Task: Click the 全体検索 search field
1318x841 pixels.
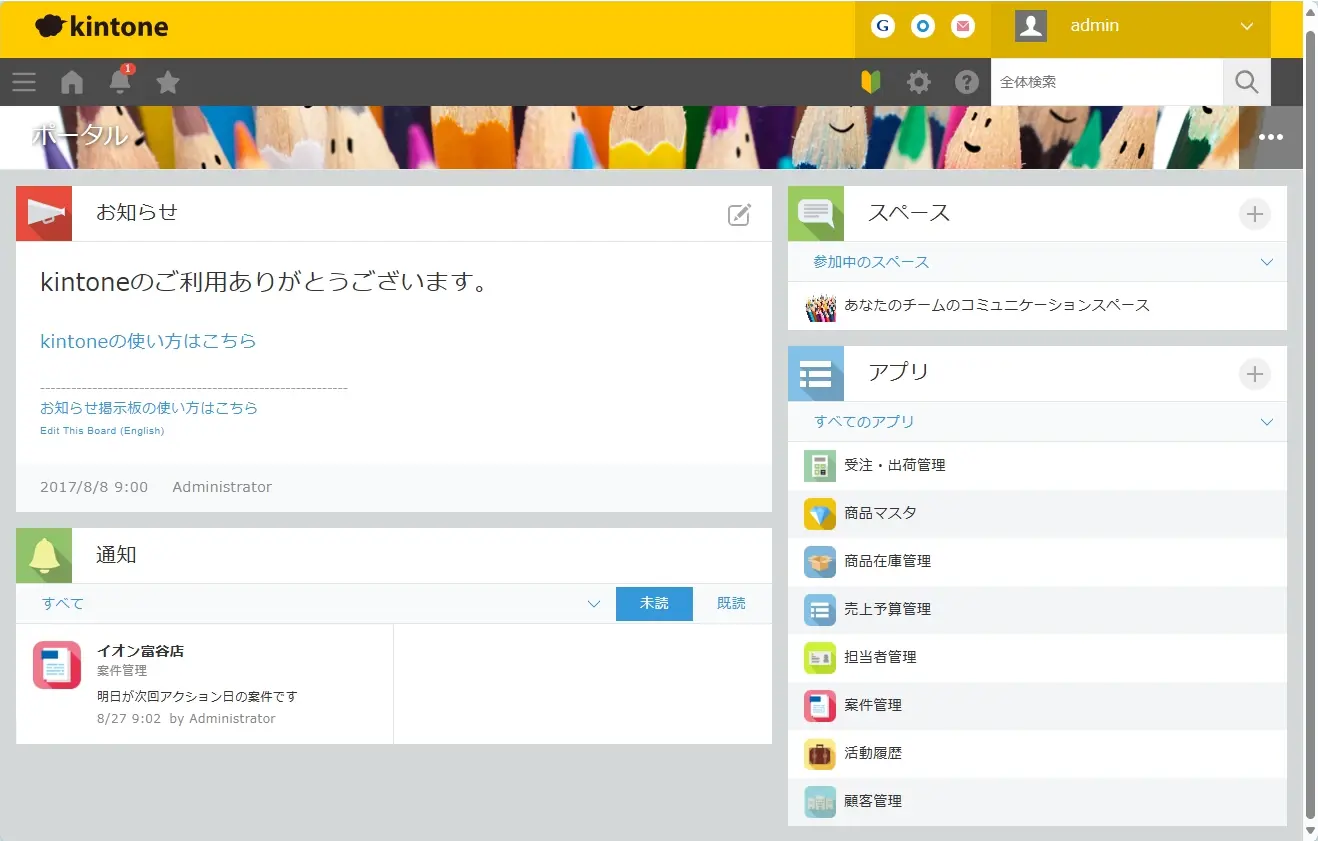Action: tap(1107, 82)
